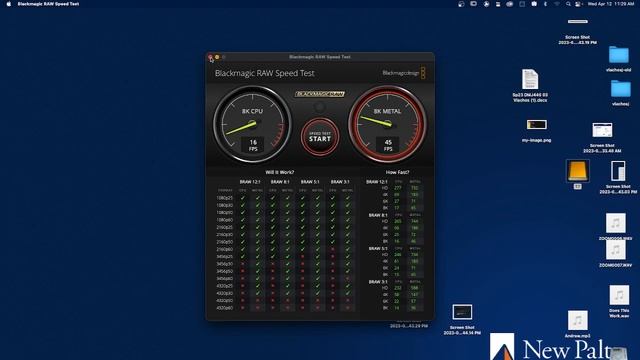
Task: Click the 2160p60 format row label
Action: [x=224, y=249]
